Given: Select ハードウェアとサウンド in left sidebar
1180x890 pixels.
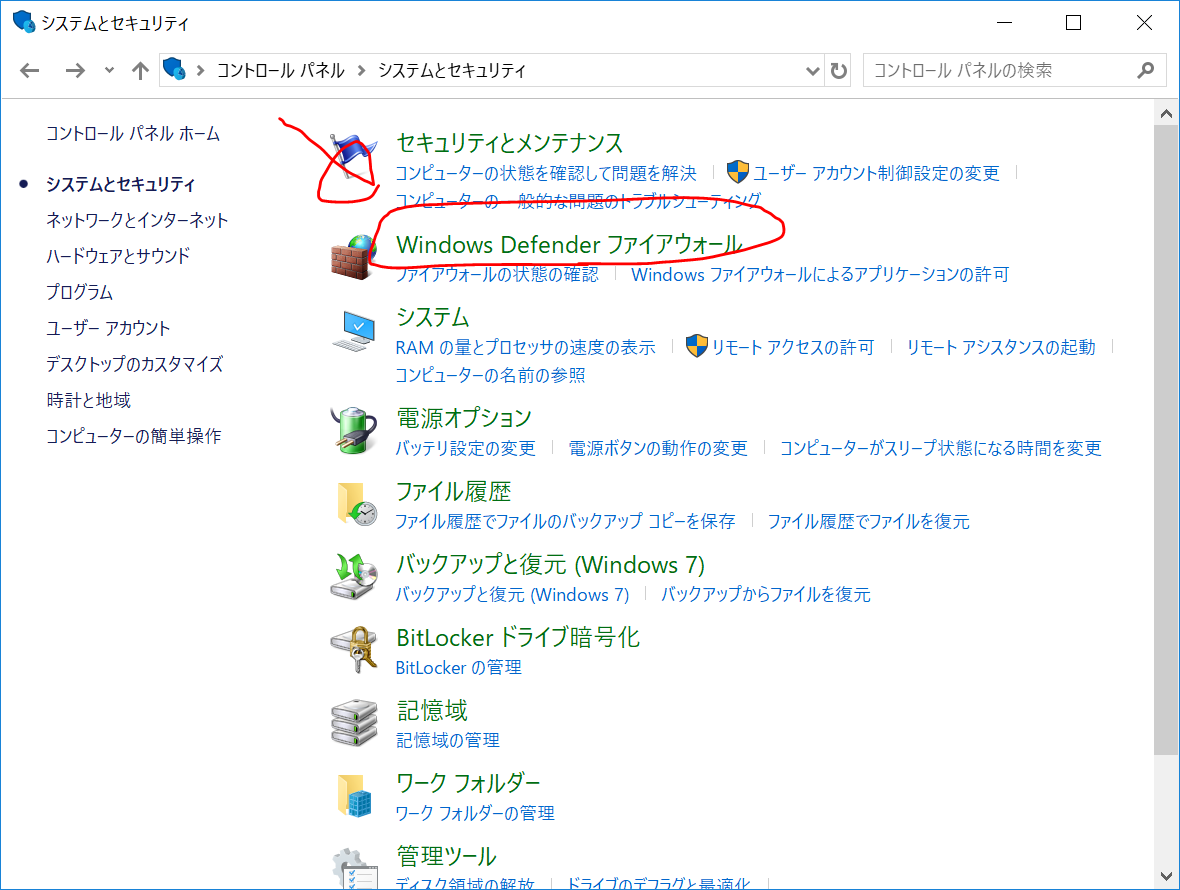Looking at the screenshot, I should click(x=118, y=256).
